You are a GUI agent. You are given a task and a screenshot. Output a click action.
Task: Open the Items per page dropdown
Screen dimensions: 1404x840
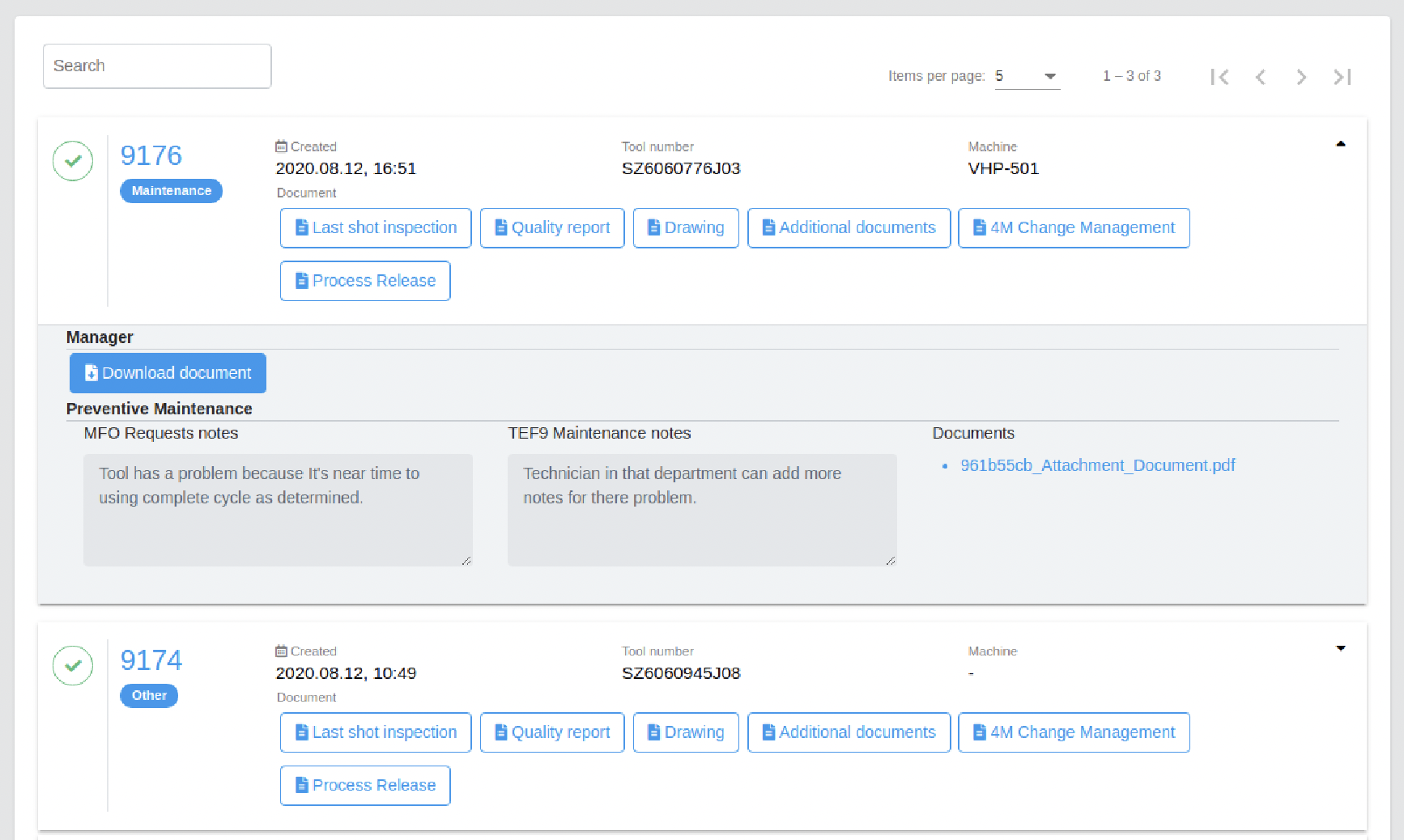click(x=1027, y=76)
